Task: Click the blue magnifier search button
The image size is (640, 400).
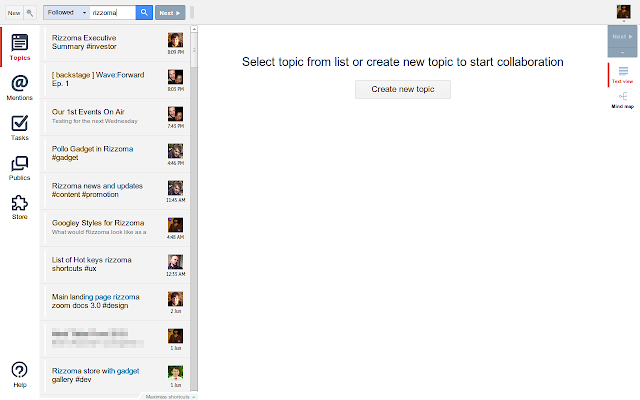Action: tap(144, 13)
